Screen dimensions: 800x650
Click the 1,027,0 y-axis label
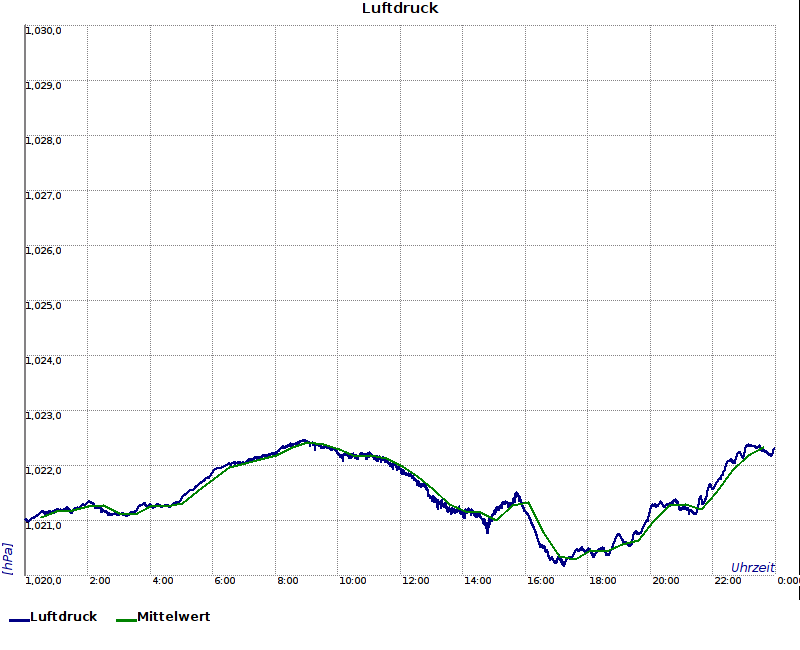[43, 196]
